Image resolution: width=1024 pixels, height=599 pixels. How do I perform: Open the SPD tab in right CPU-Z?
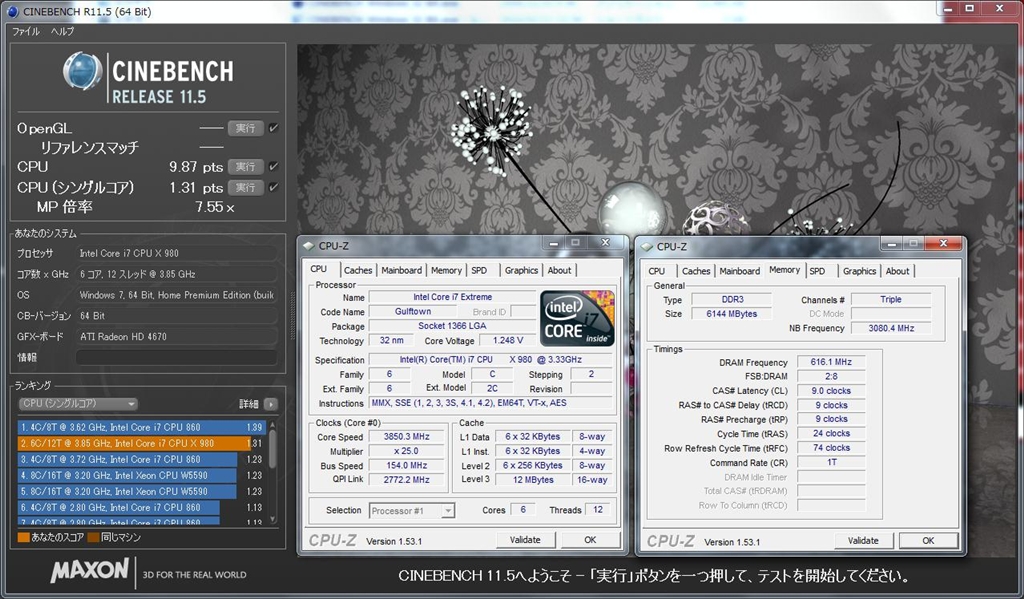click(x=817, y=271)
